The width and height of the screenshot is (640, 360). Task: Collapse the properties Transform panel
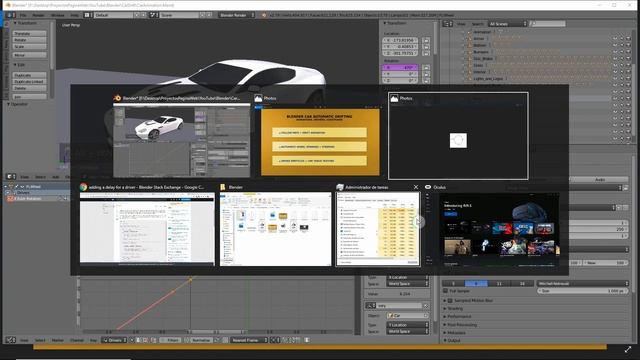click(x=395, y=24)
